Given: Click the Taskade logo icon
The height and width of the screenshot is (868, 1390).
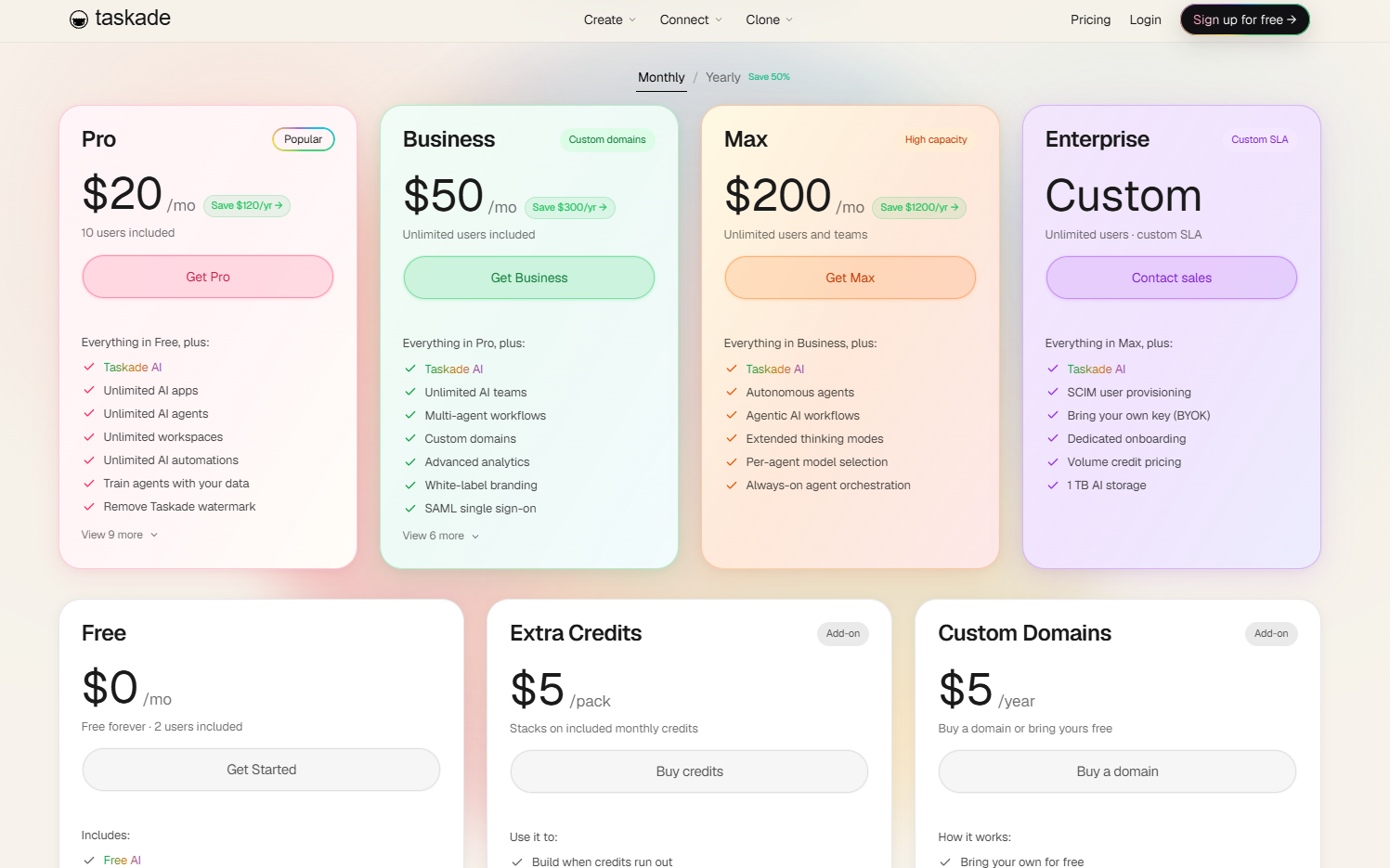Looking at the screenshot, I should point(79,19).
